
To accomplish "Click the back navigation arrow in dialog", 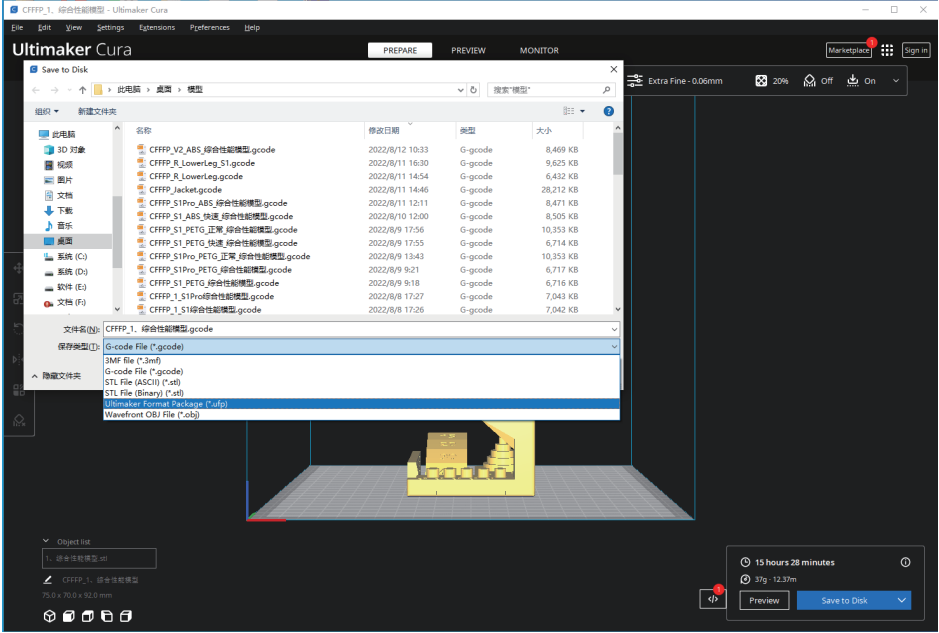I will coord(36,90).
